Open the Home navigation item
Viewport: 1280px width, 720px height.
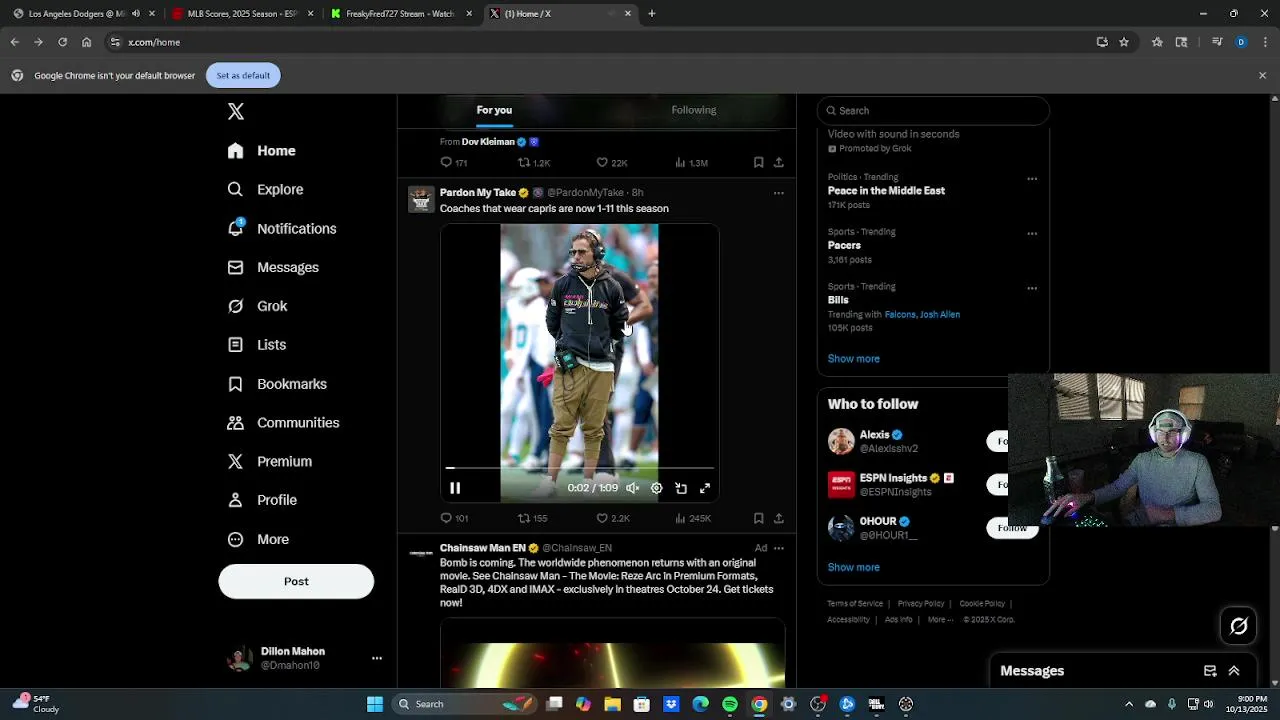(x=261, y=151)
